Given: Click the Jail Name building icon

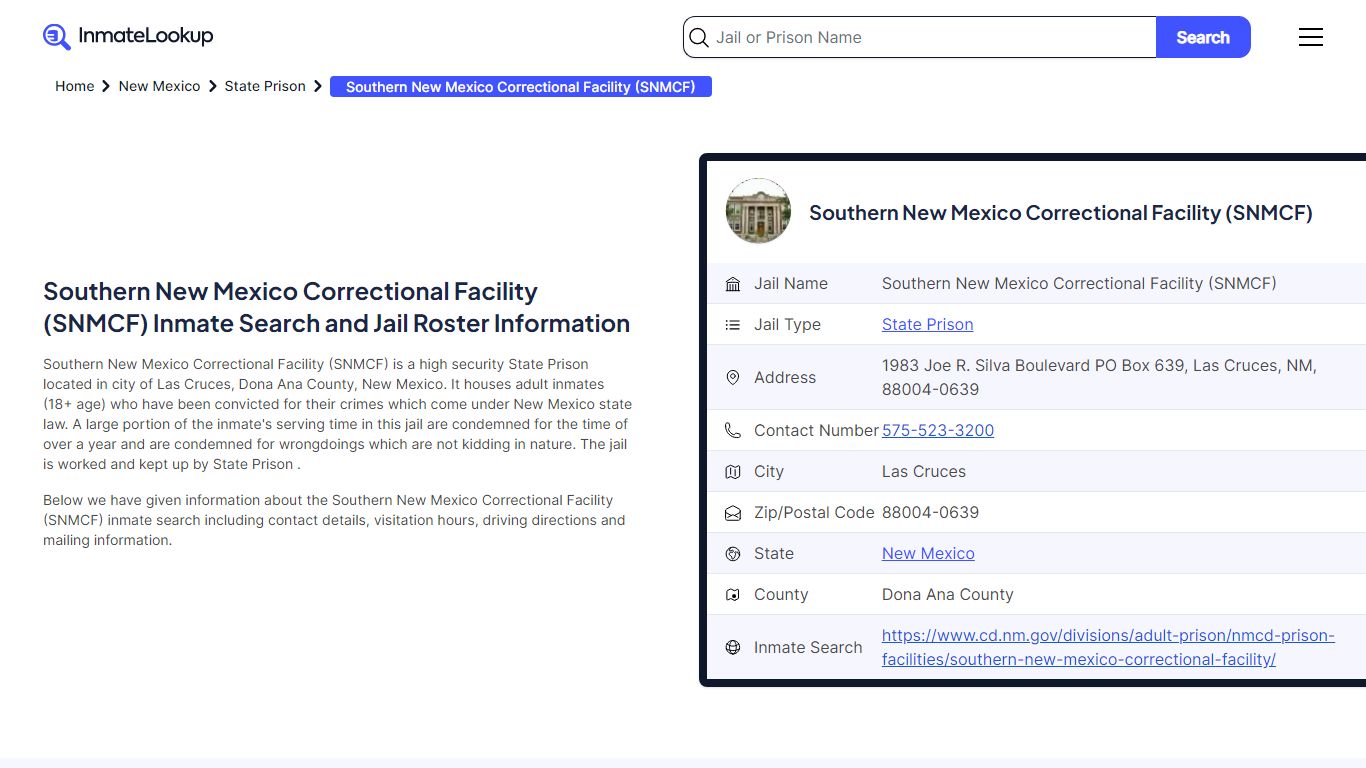Looking at the screenshot, I should point(733,284).
